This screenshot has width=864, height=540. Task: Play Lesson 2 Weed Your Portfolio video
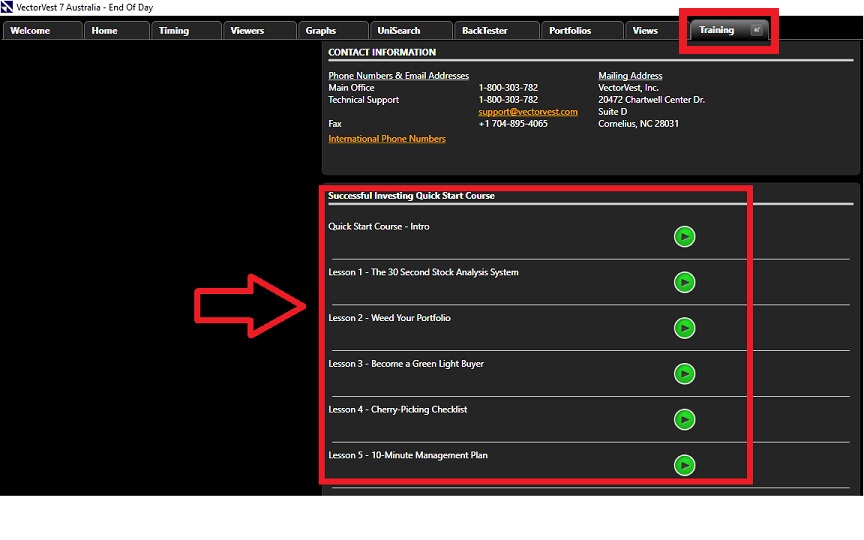tap(684, 328)
